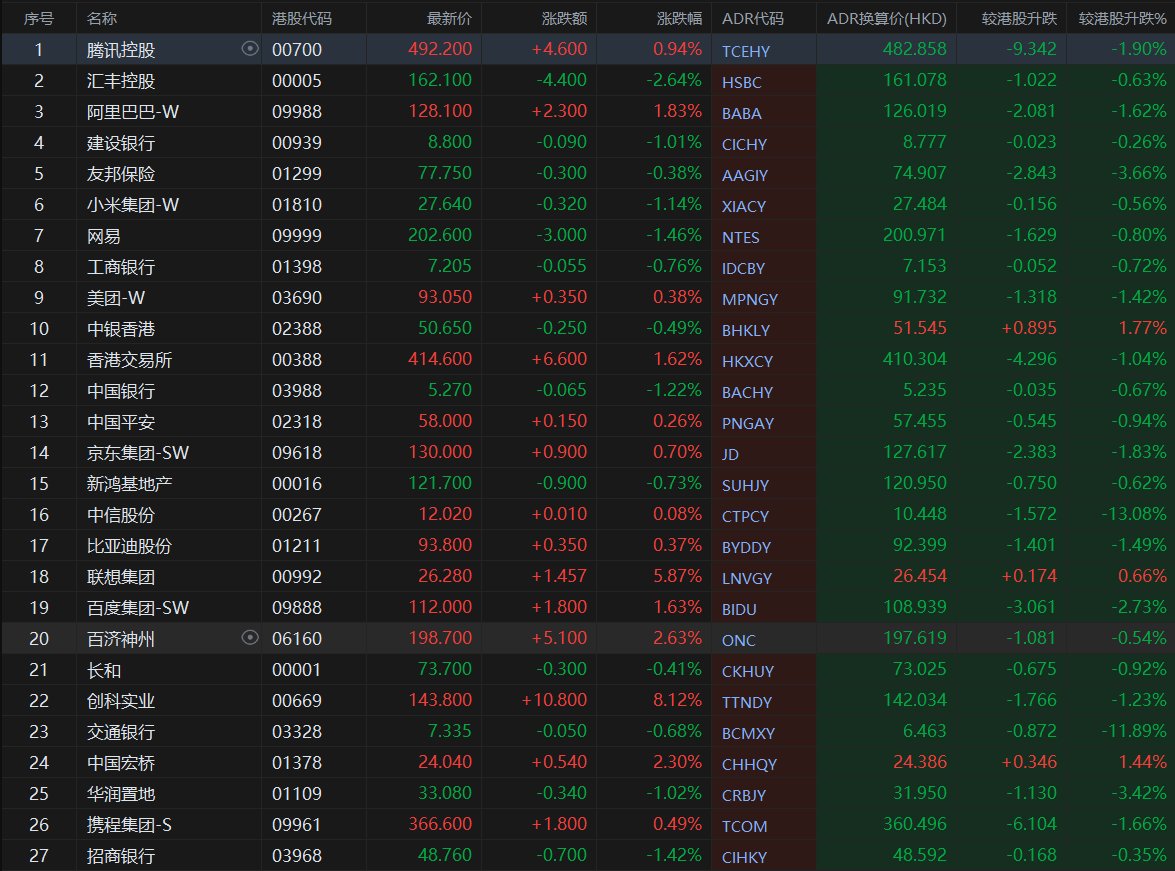The image size is (1175, 871).
Task: Open the MPNGY ADR code link
Action: [749, 299]
